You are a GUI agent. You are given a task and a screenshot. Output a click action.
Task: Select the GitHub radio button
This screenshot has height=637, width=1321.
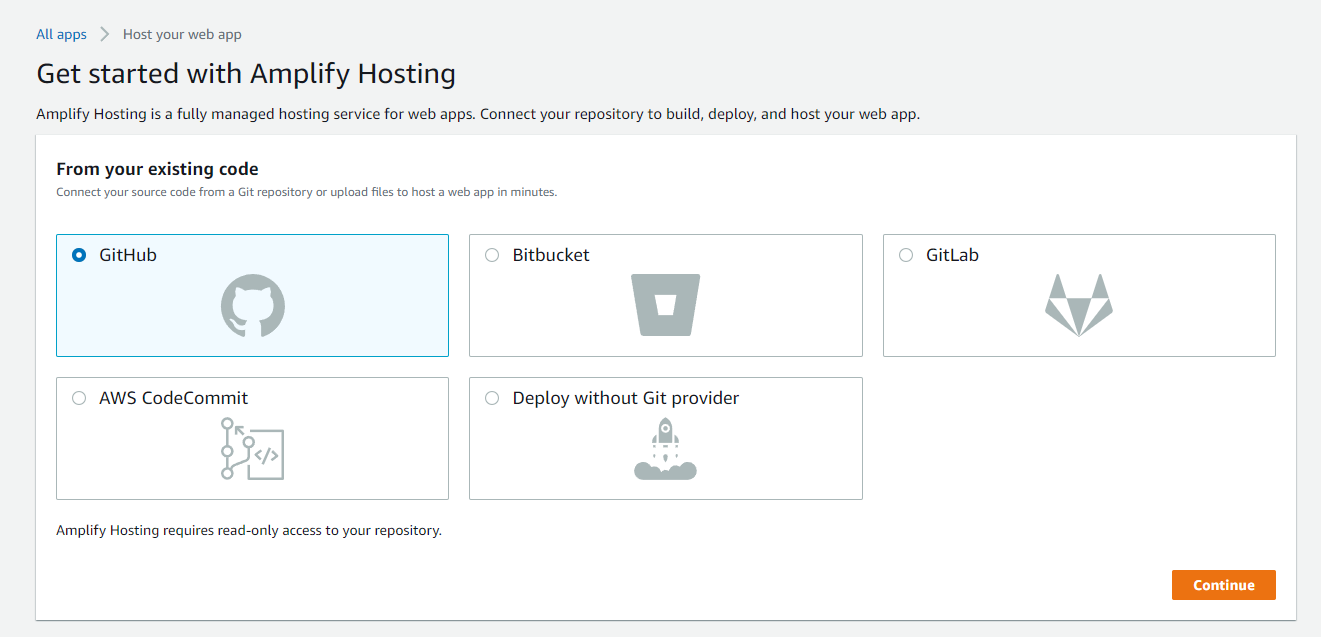79,255
